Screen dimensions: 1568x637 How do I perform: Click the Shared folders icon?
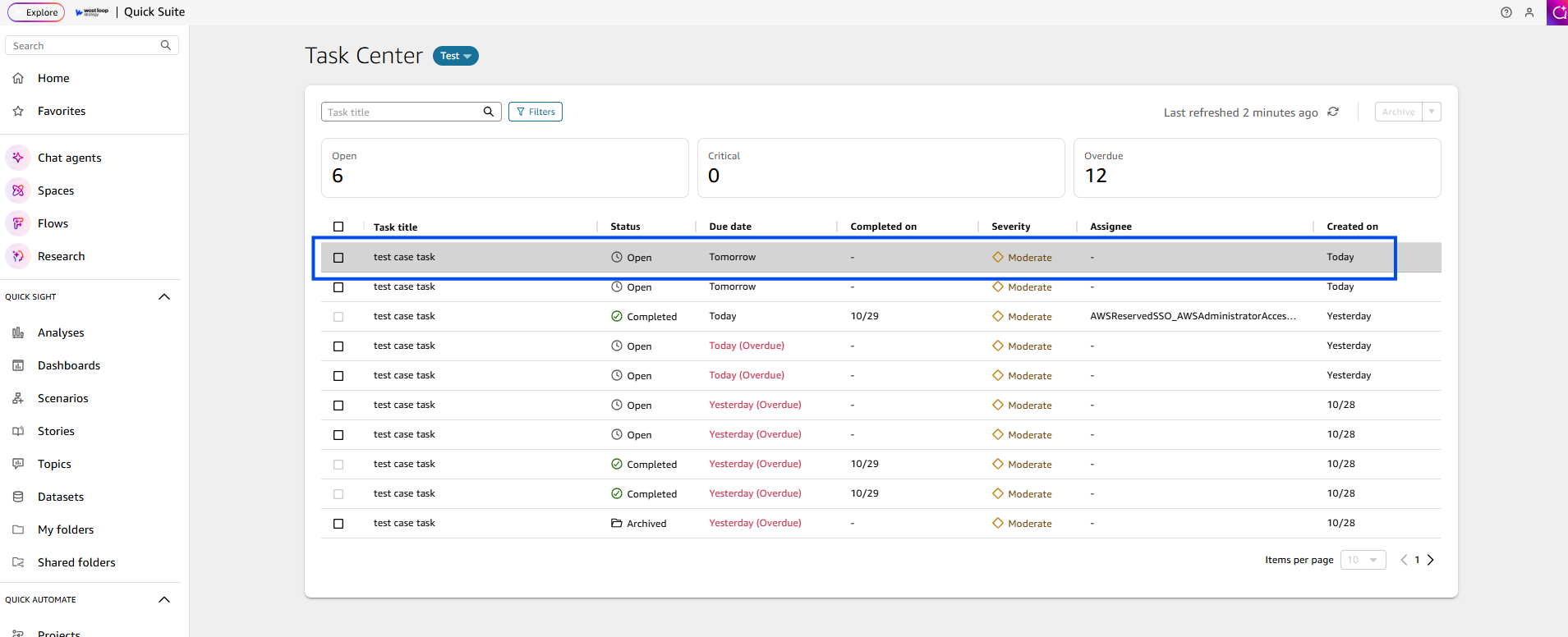coord(18,562)
